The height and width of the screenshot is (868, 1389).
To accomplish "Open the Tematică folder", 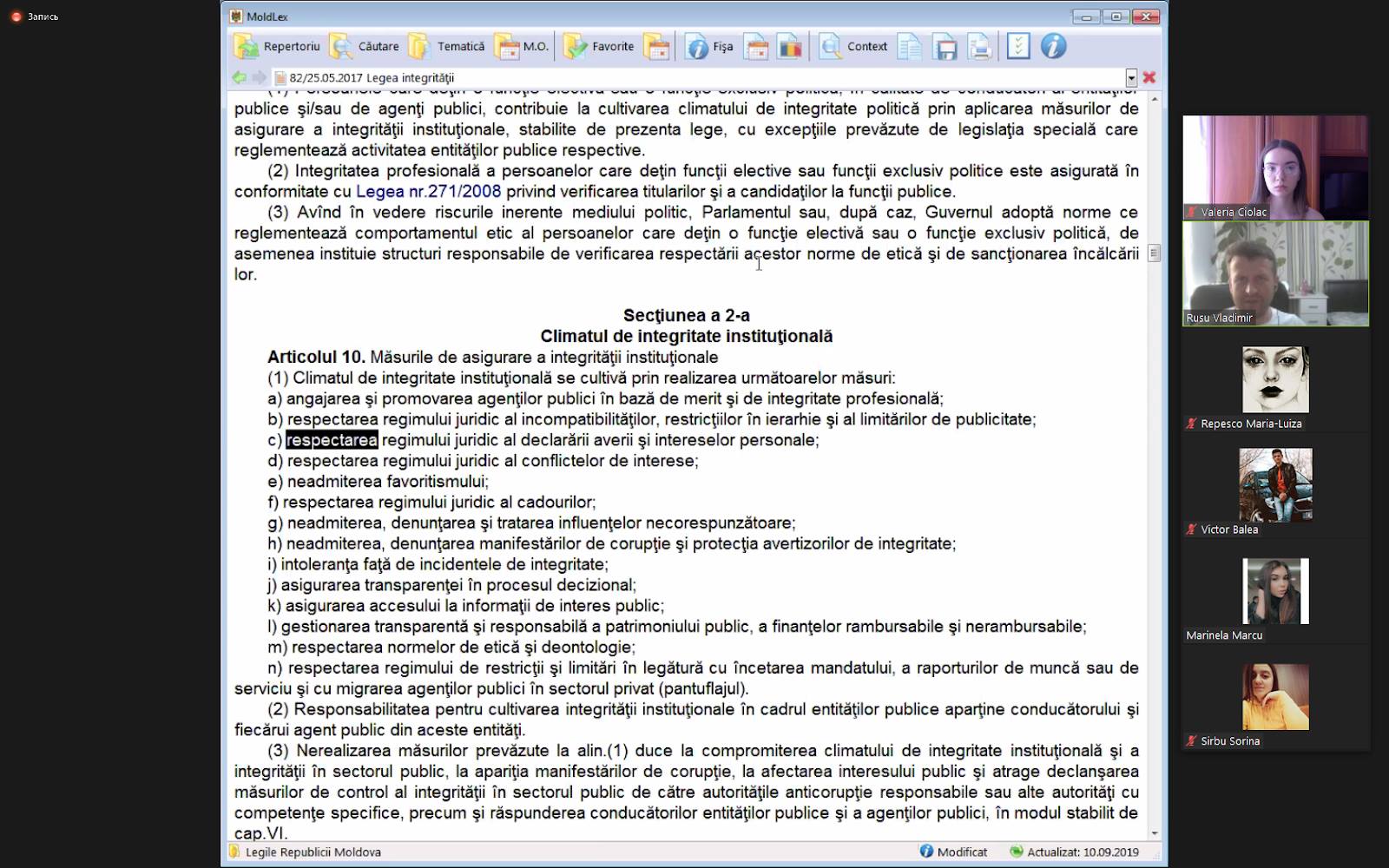I will point(447,47).
